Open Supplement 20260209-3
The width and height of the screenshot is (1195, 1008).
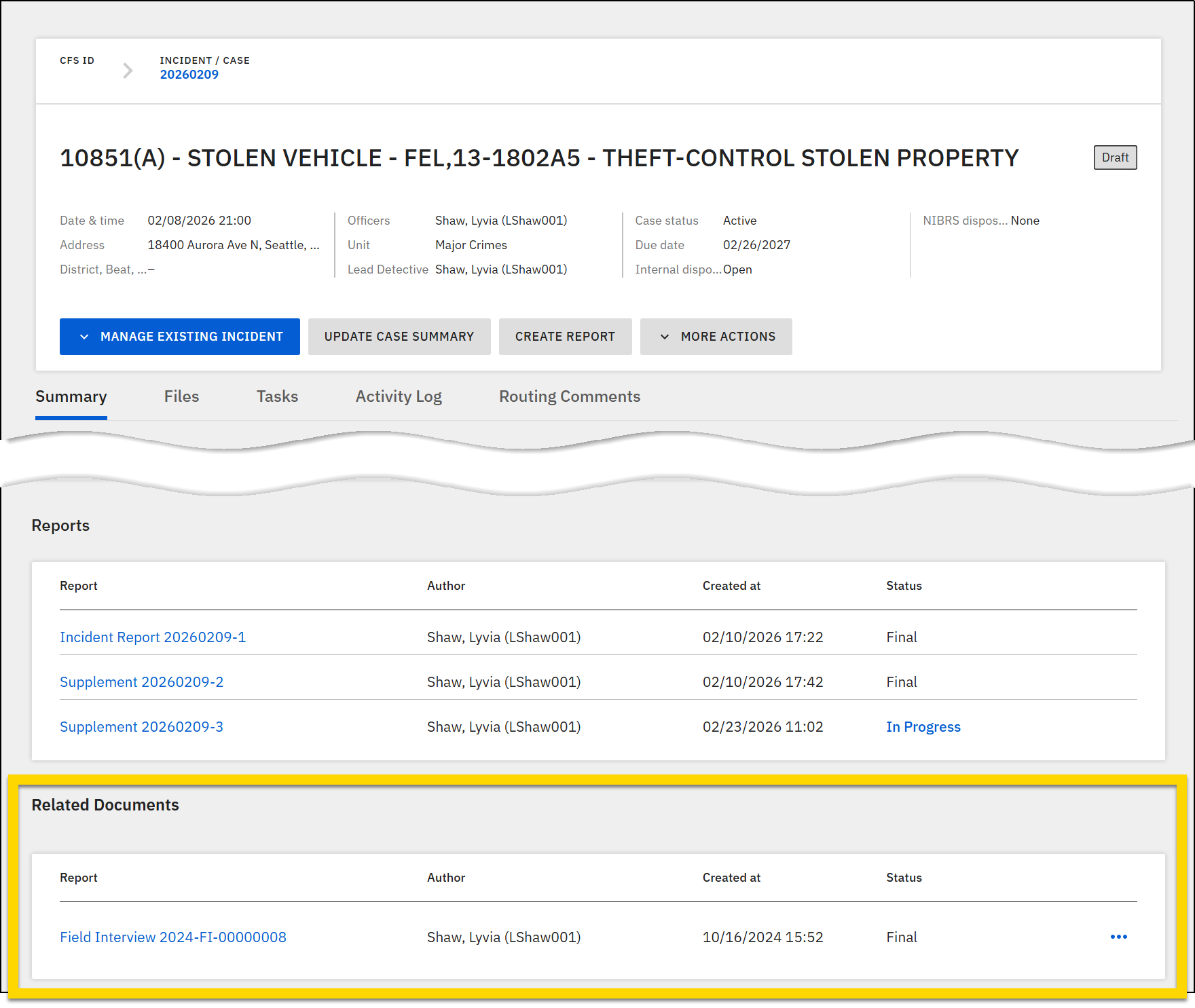point(141,726)
